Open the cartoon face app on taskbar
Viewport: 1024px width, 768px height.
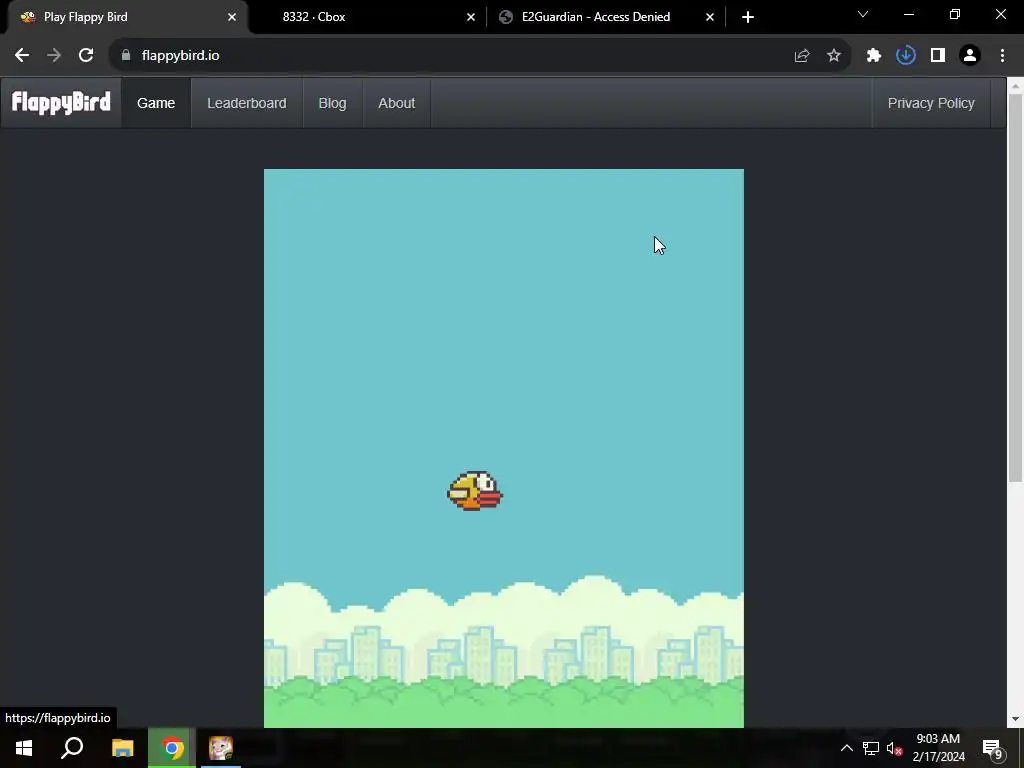click(221, 748)
